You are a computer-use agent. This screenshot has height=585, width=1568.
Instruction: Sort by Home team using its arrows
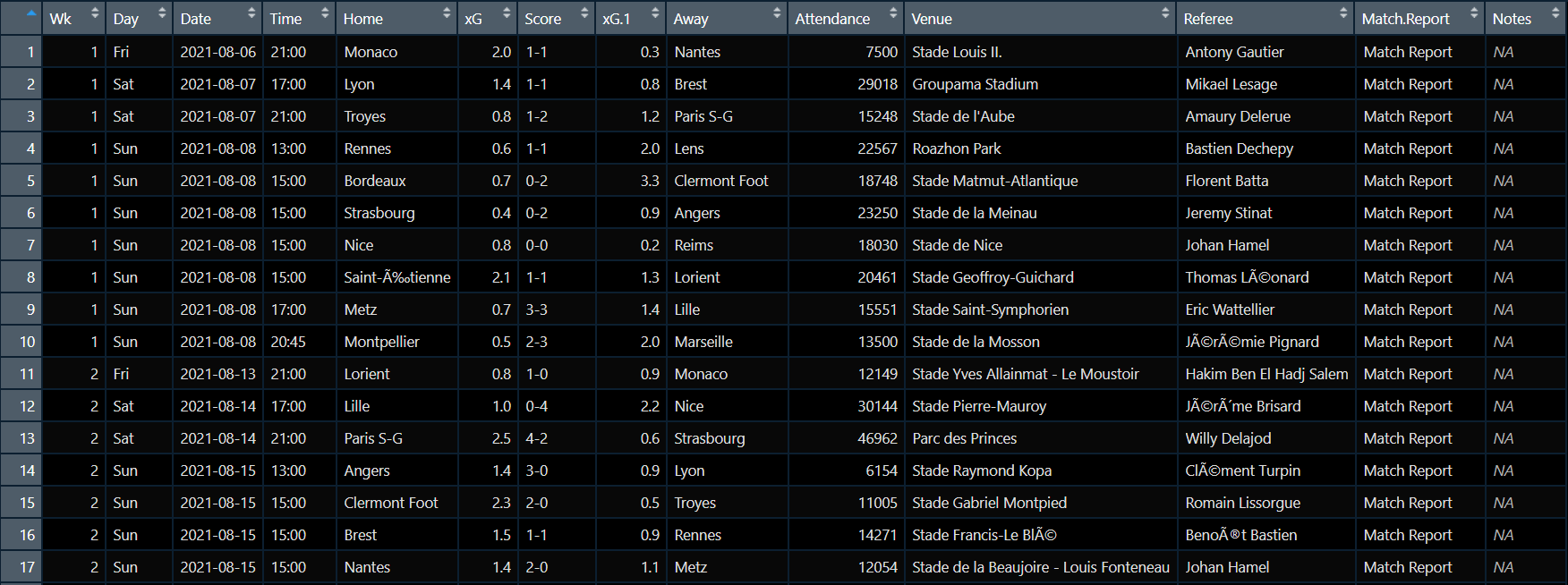[447, 14]
